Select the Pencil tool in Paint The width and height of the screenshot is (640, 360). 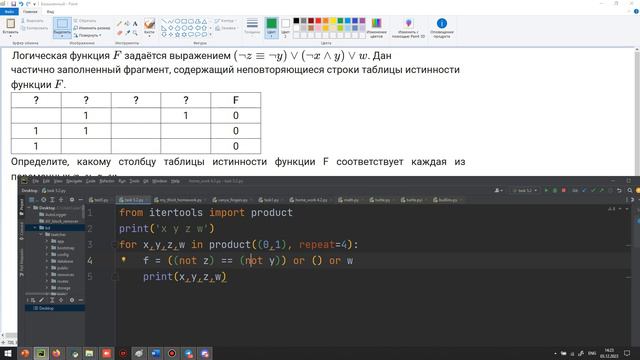119,24
